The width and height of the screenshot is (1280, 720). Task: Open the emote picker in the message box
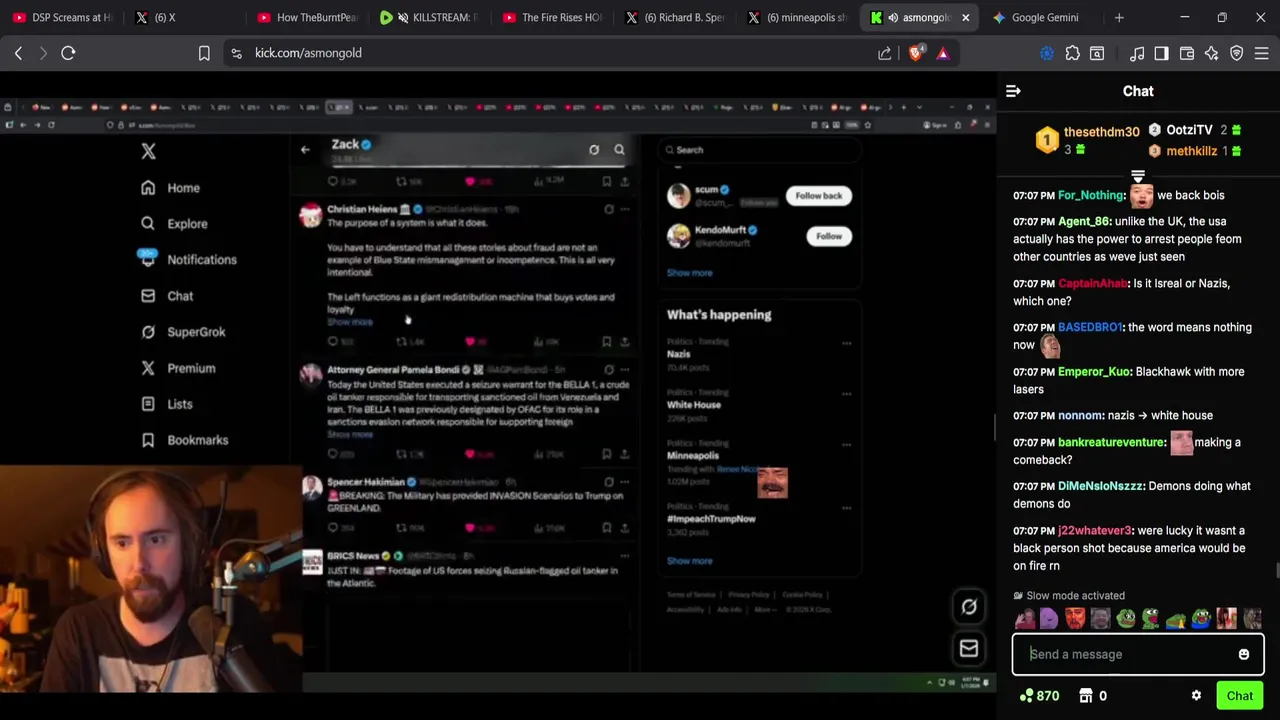tap(1244, 655)
